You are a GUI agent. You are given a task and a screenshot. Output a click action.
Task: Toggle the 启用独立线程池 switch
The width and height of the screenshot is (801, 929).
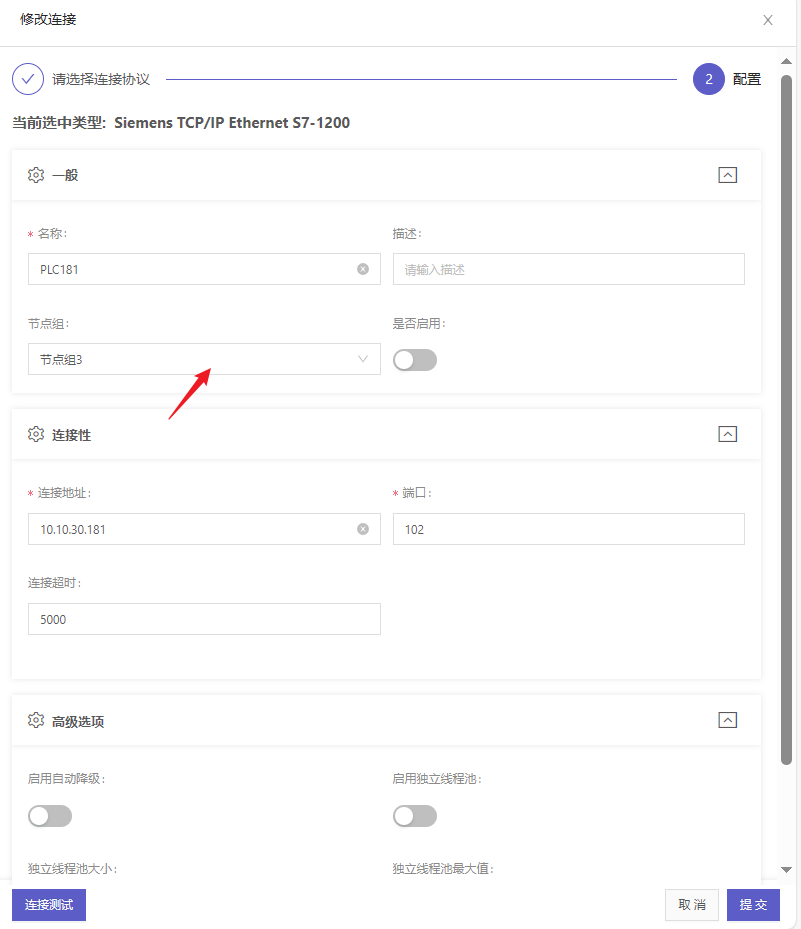click(x=415, y=816)
